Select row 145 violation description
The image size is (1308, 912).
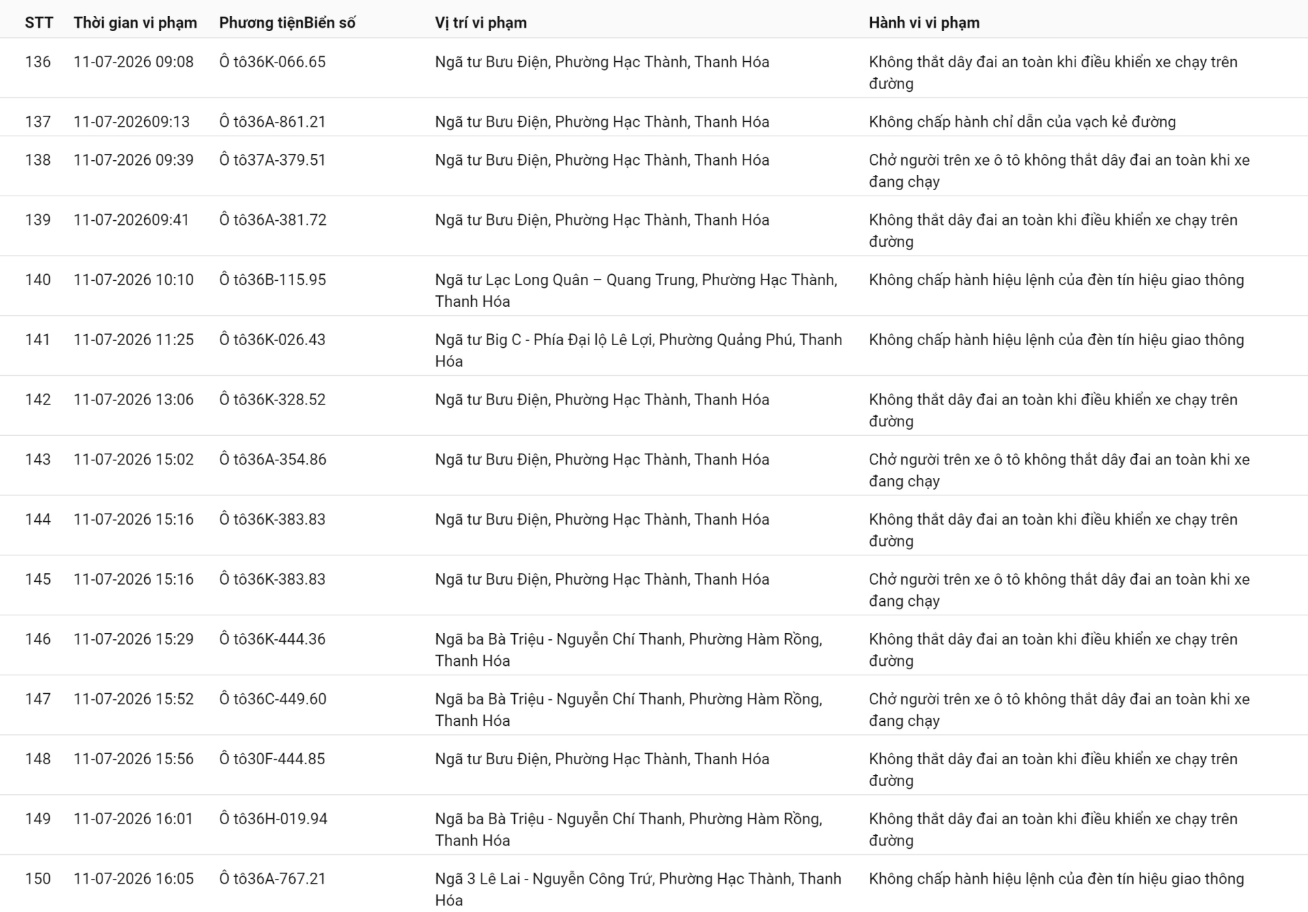[x=1059, y=590]
